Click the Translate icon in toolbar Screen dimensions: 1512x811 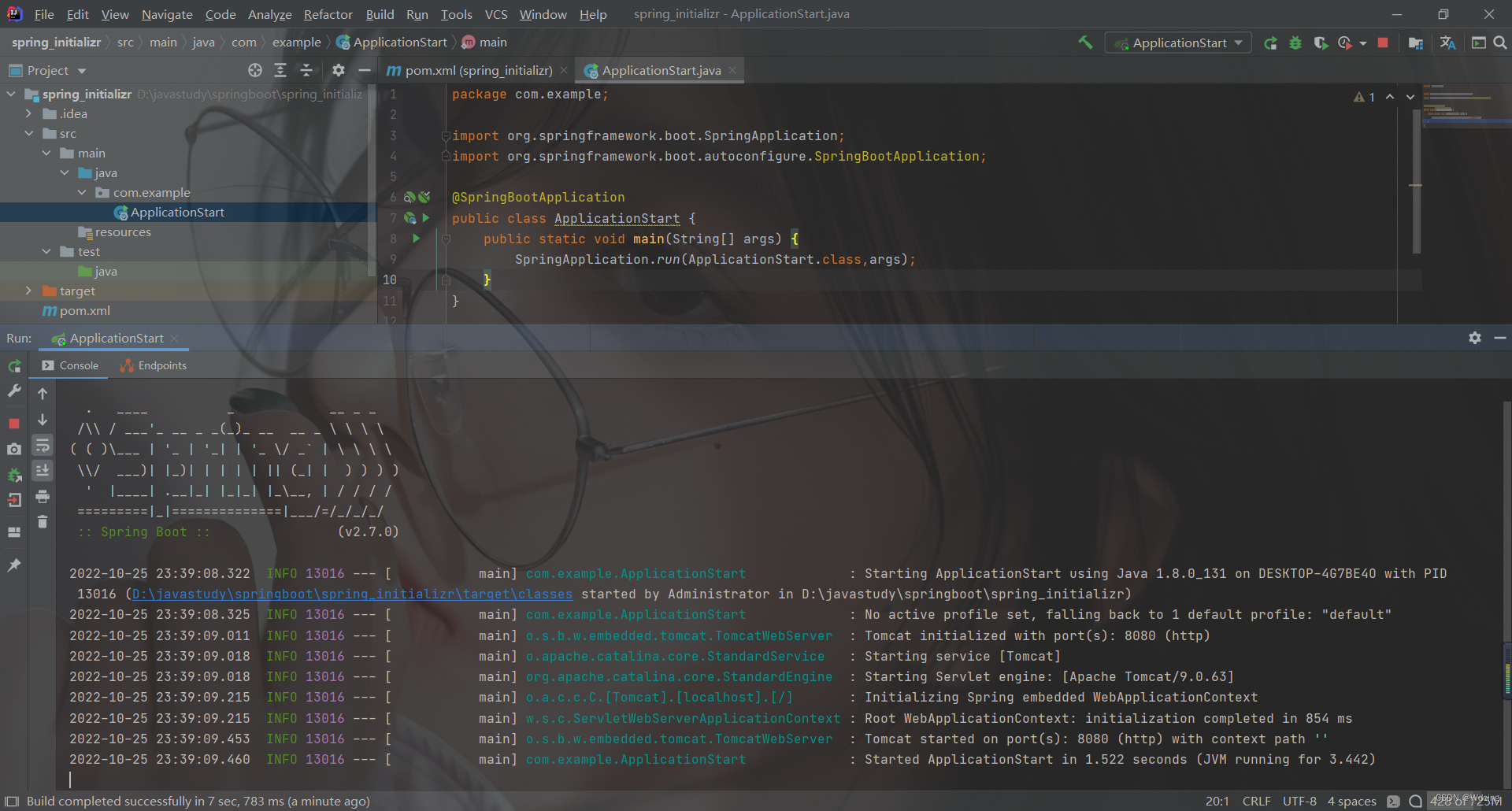pyautogui.click(x=1447, y=43)
